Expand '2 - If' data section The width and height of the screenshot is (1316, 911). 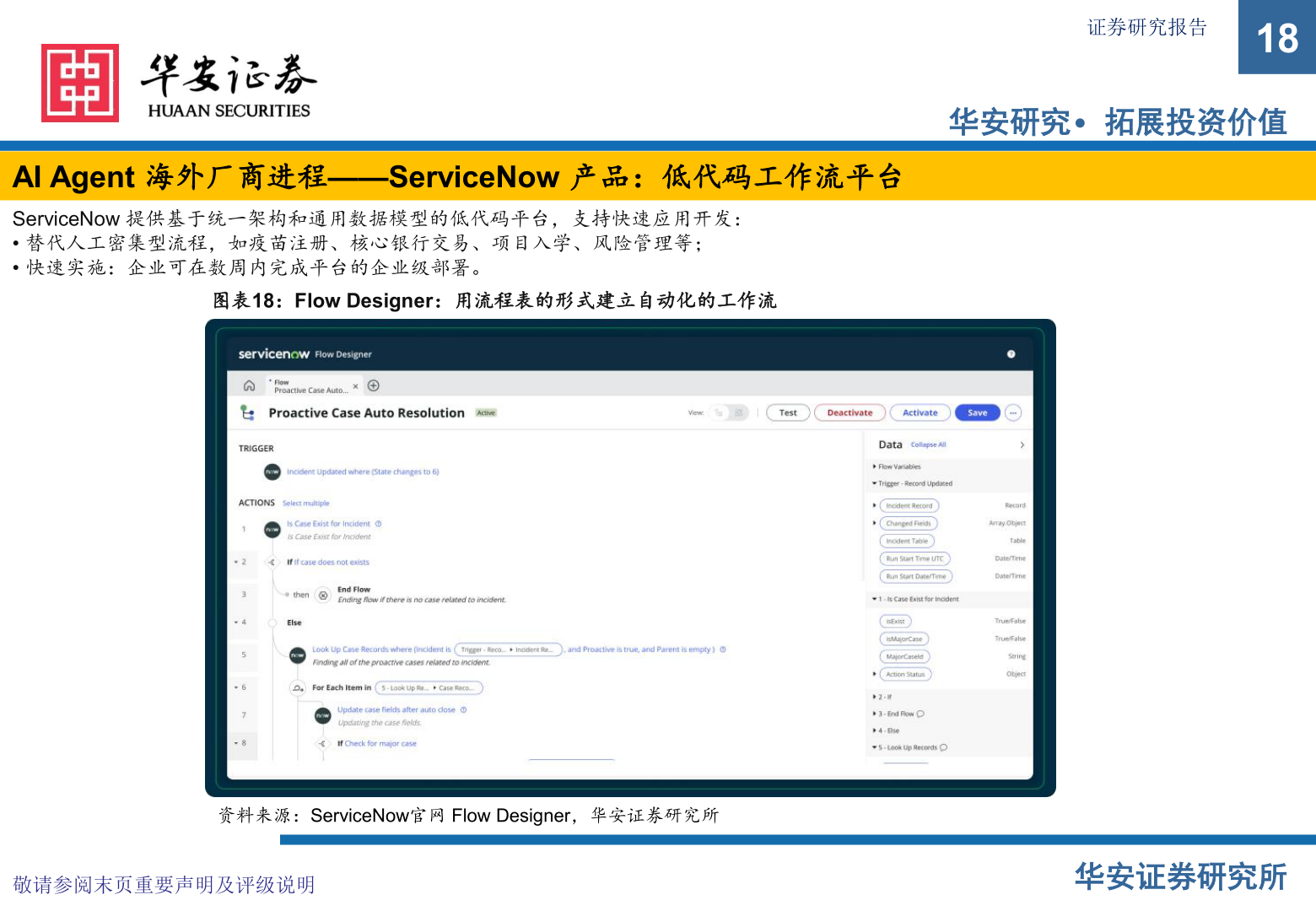pyautogui.click(x=874, y=697)
